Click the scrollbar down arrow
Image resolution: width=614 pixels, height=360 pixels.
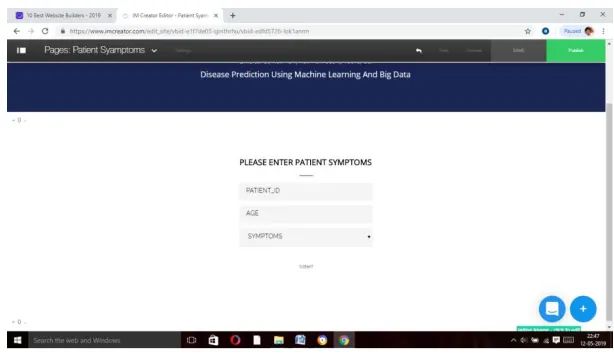click(609, 327)
